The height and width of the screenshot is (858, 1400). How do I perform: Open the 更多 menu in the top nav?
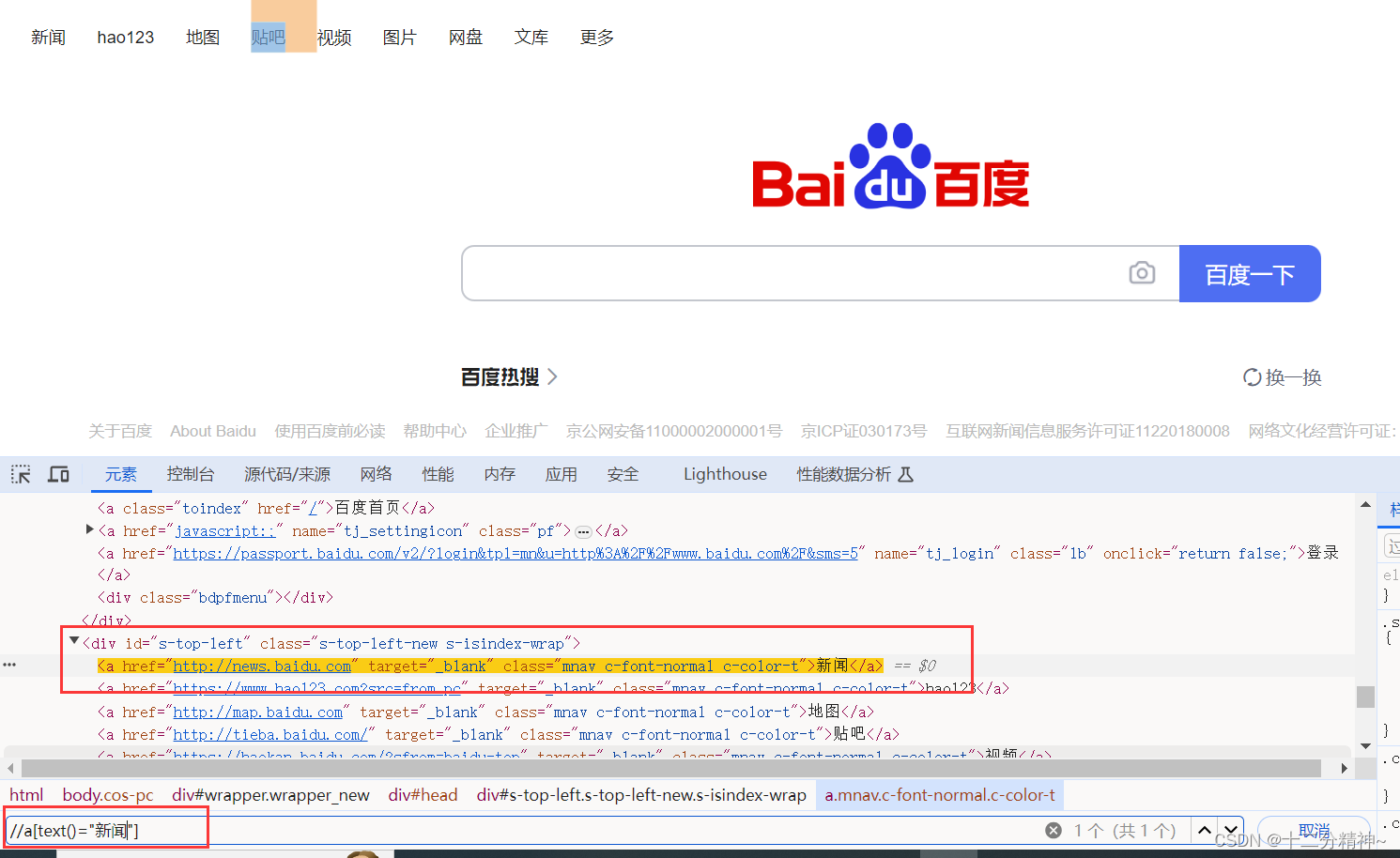point(597,38)
